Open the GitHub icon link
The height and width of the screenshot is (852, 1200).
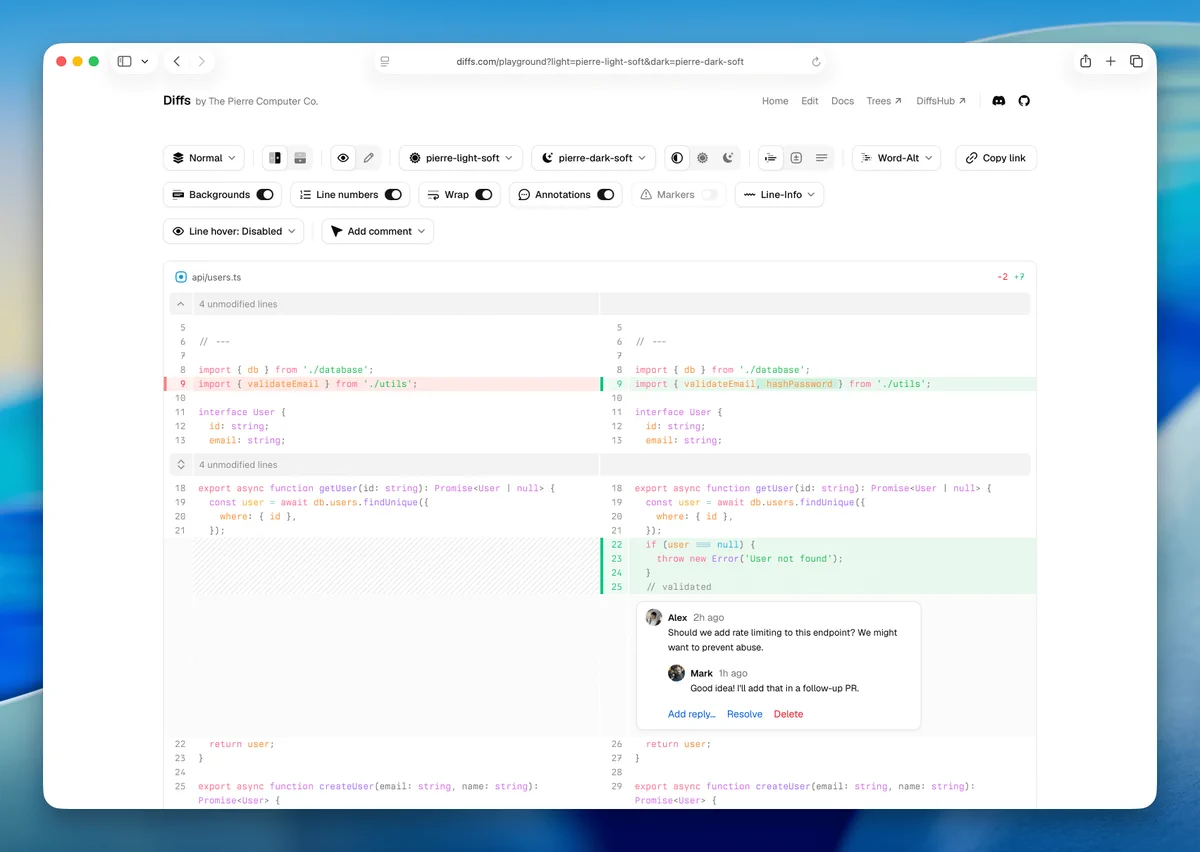pyautogui.click(x=1024, y=101)
